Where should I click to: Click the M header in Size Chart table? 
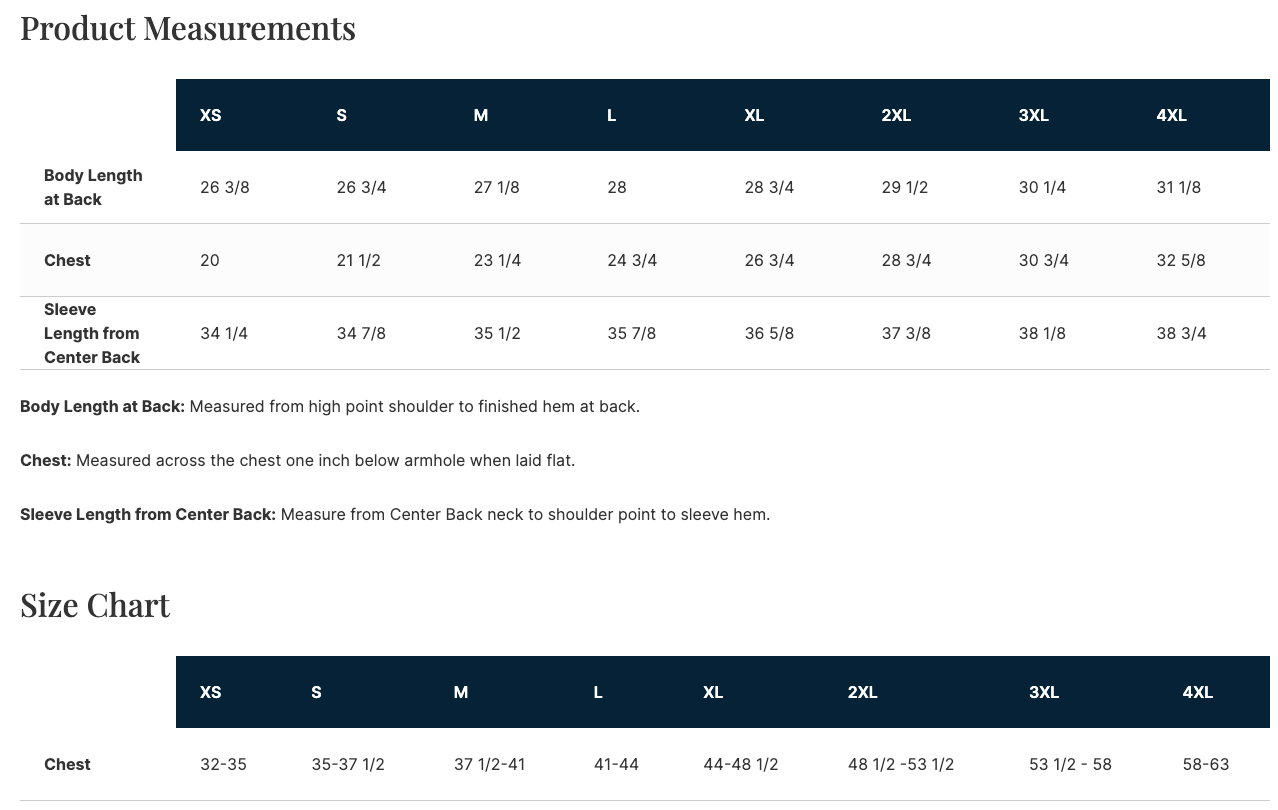(x=460, y=692)
